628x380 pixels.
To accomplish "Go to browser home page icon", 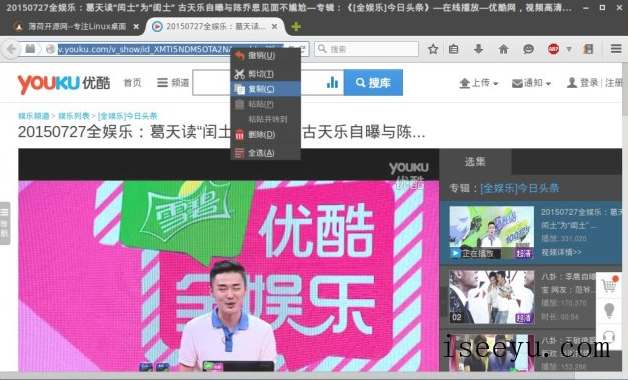I will (503, 49).
